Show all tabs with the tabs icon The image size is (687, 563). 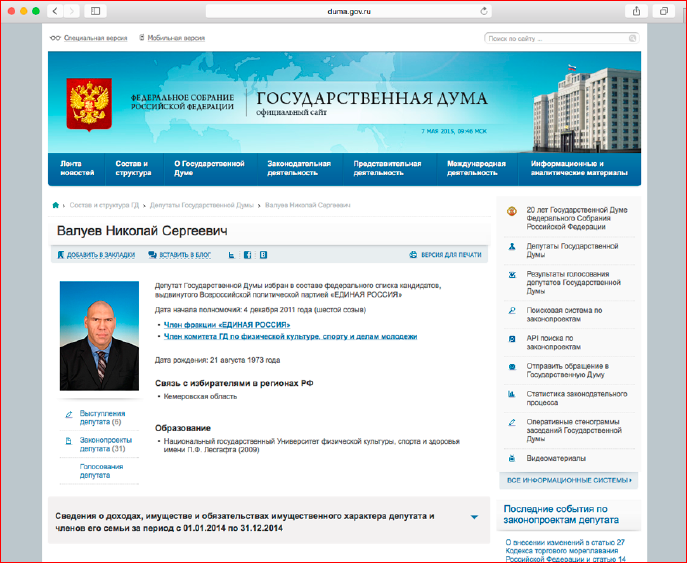pos(664,11)
